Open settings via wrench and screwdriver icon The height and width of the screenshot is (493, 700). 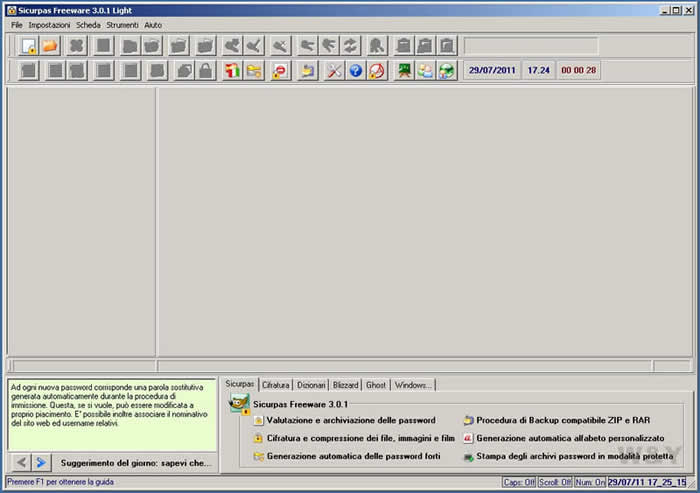335,71
